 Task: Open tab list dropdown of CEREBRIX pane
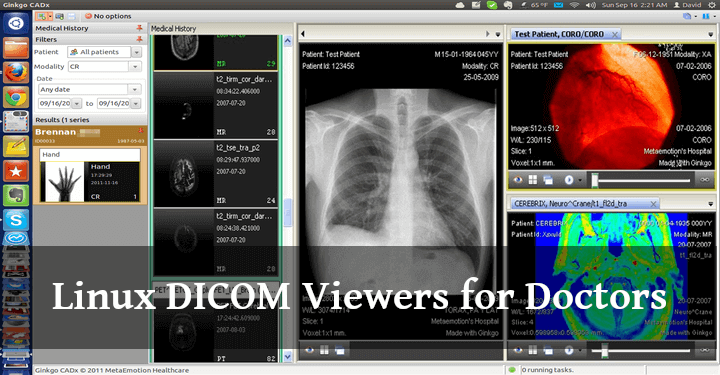pos(710,204)
